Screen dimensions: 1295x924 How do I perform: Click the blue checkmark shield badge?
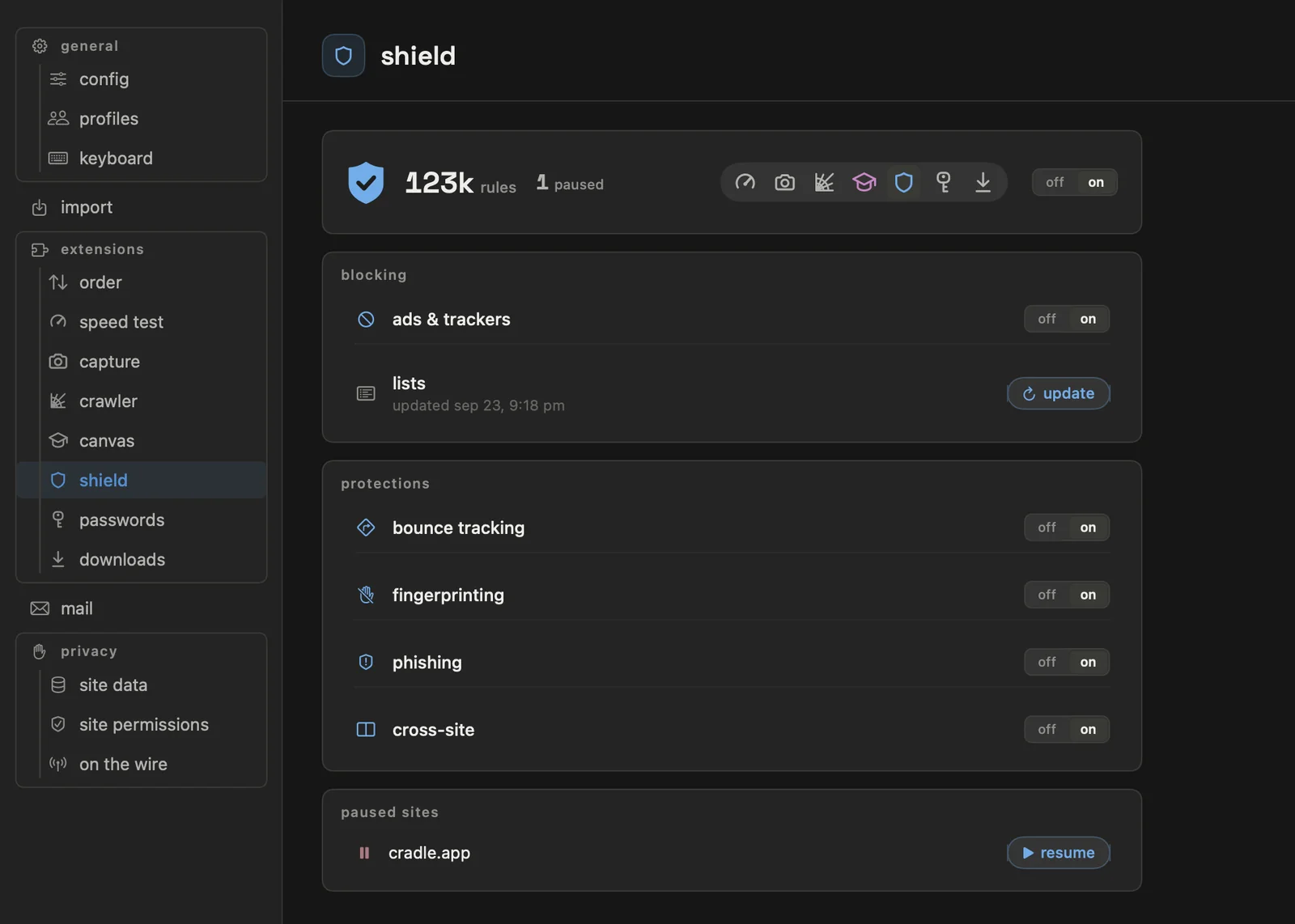(366, 182)
